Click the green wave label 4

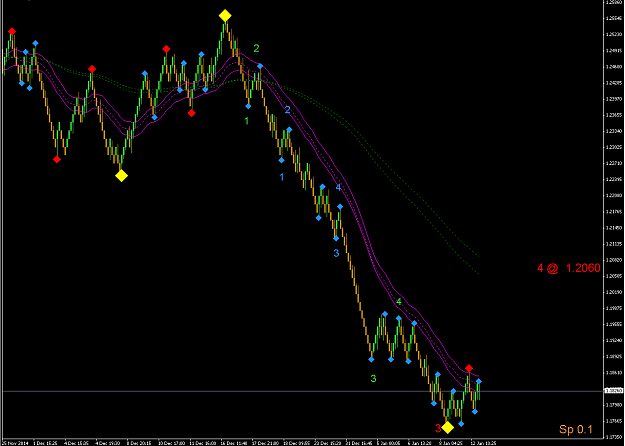[x=399, y=302]
